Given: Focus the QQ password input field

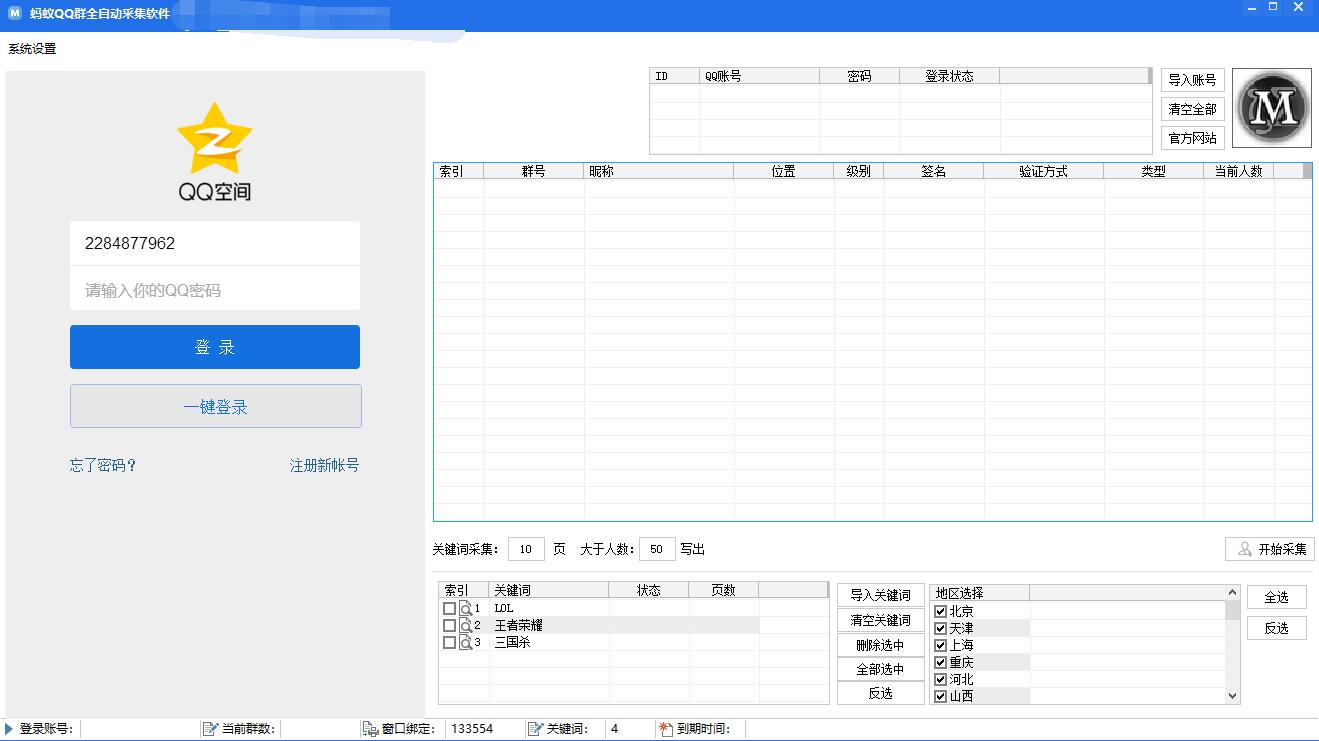Looking at the screenshot, I should (x=215, y=290).
